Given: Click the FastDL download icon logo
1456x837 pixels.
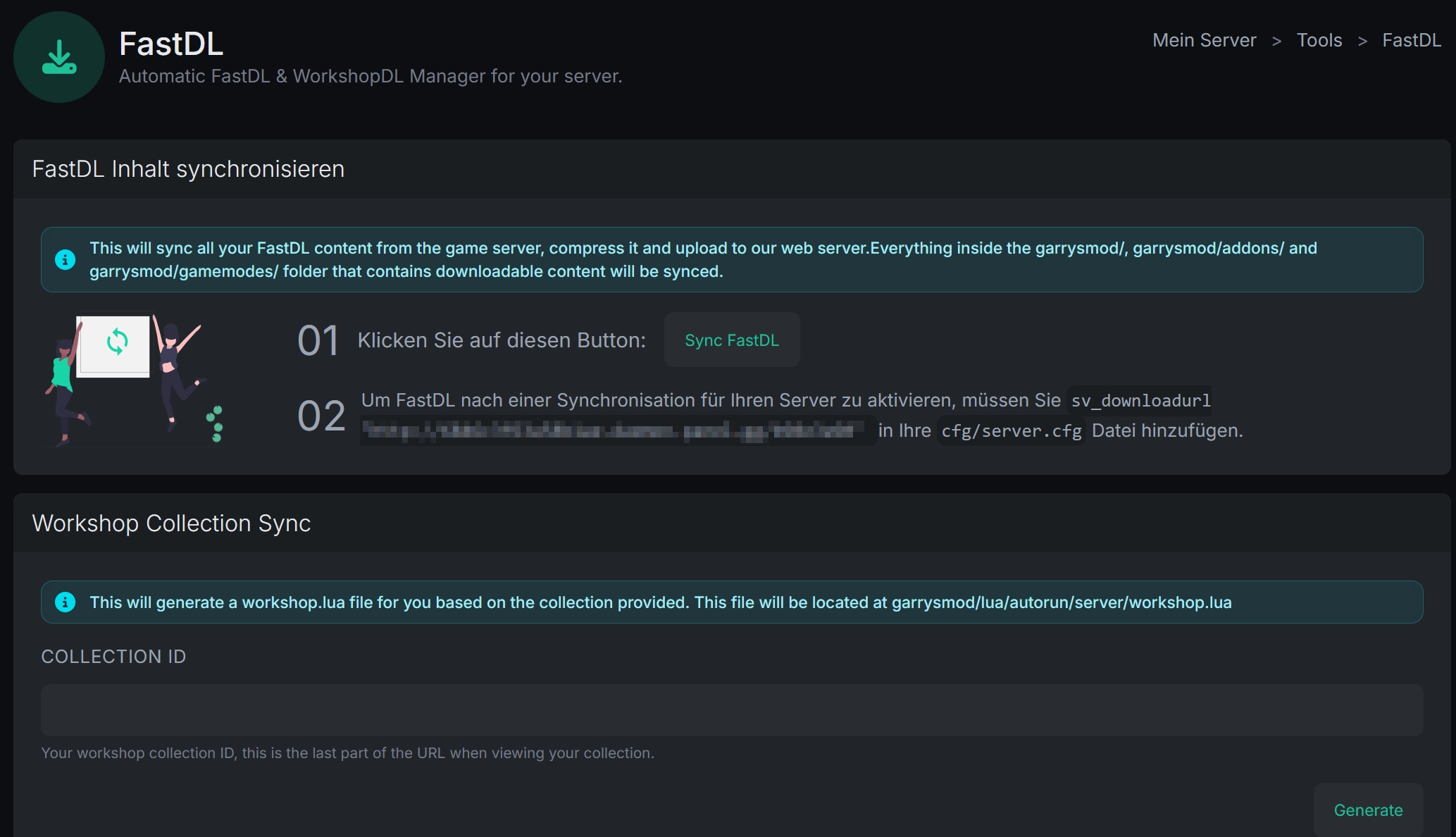Looking at the screenshot, I should click(59, 57).
